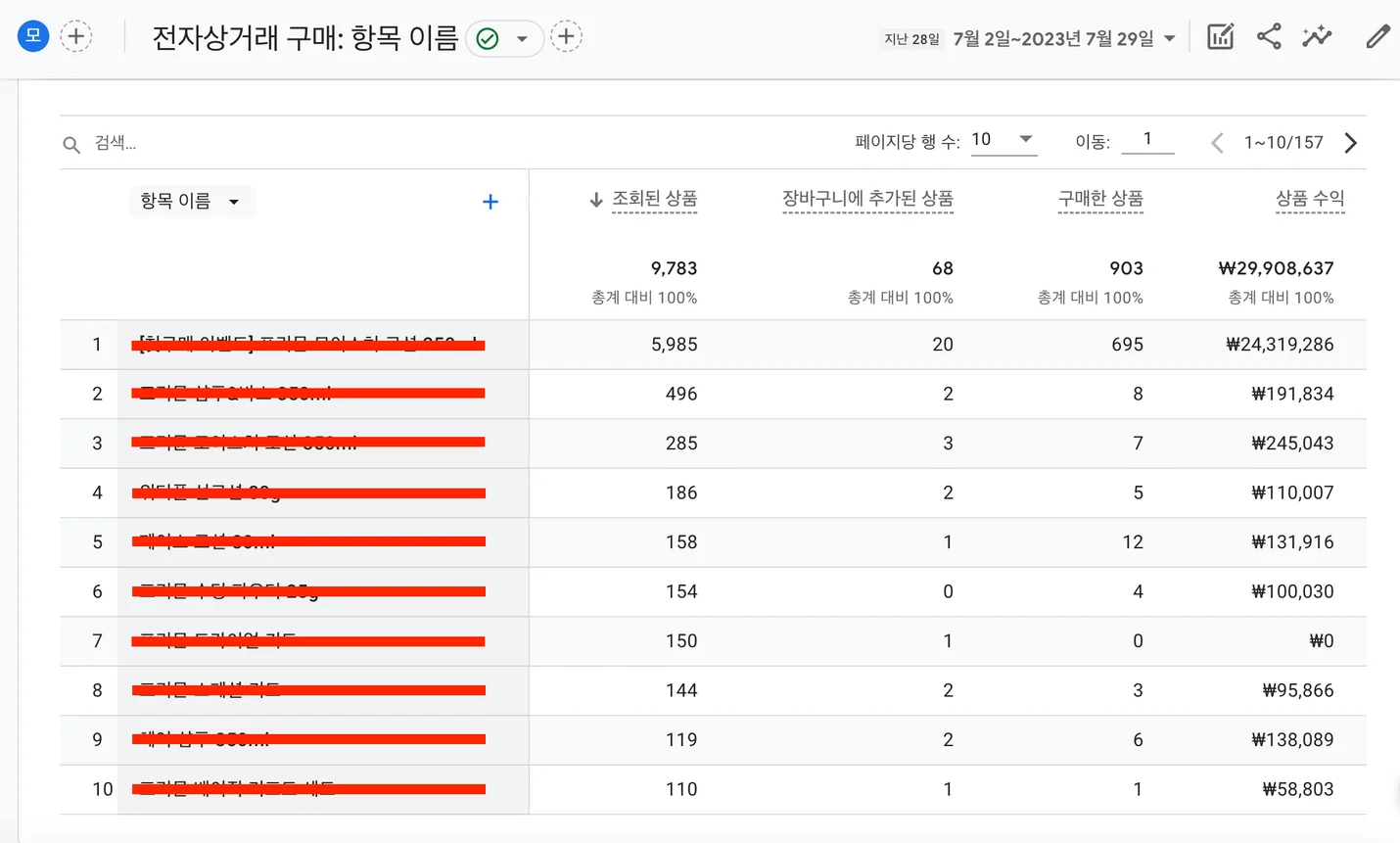
Task: Click pagination text 1~10/157
Action: point(1283,143)
